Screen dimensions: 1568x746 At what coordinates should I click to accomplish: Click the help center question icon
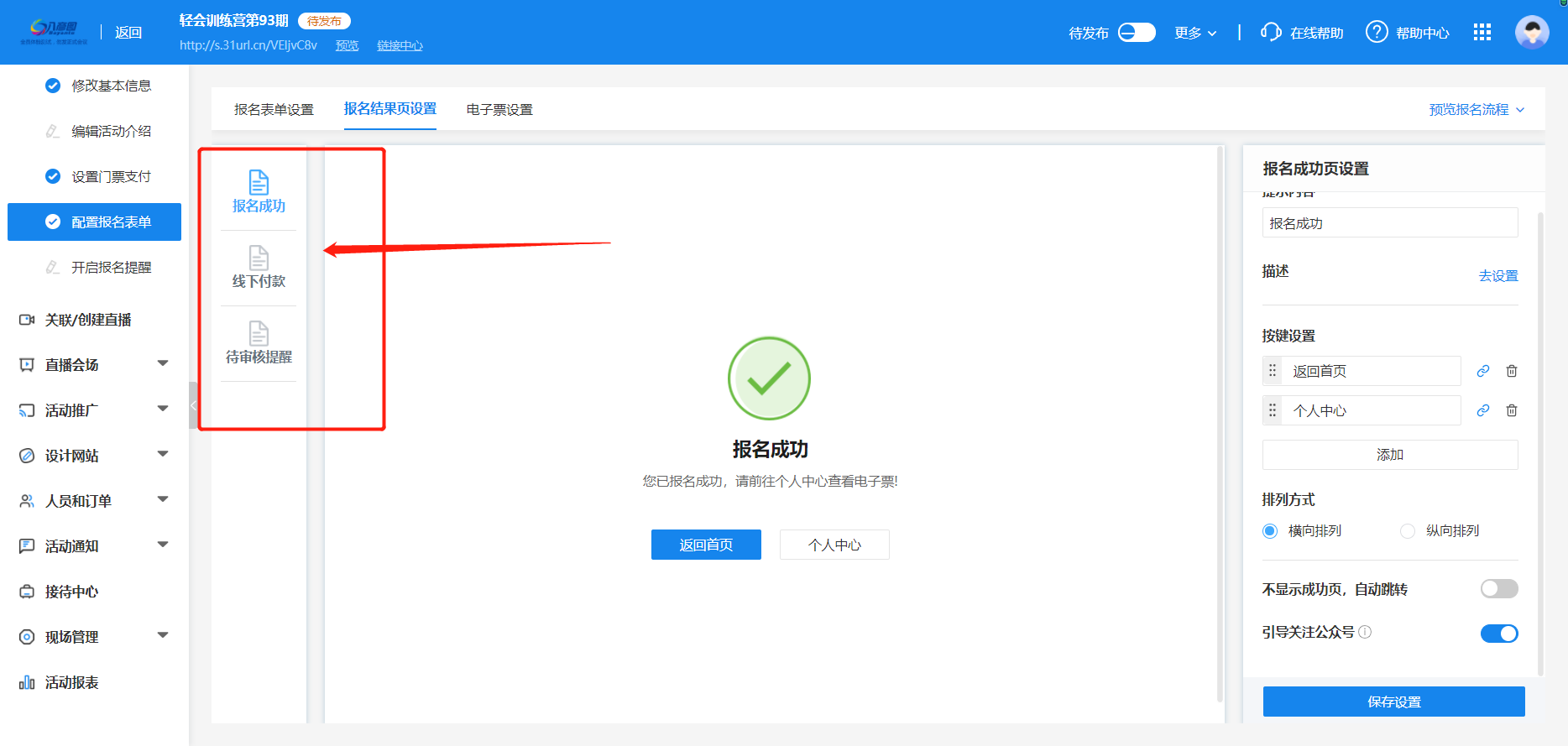click(1377, 32)
